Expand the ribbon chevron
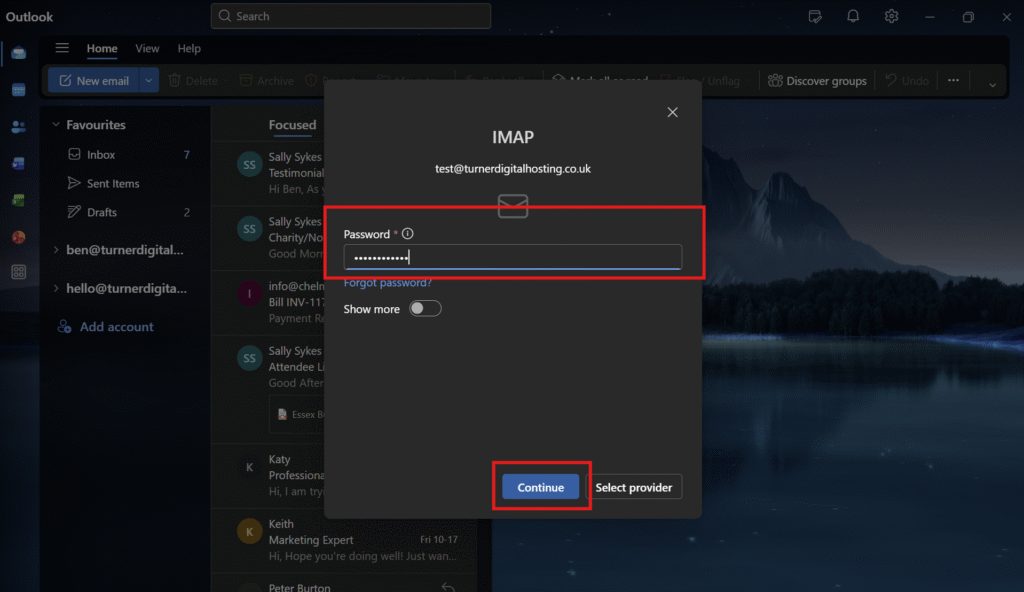 pyautogui.click(x=992, y=84)
